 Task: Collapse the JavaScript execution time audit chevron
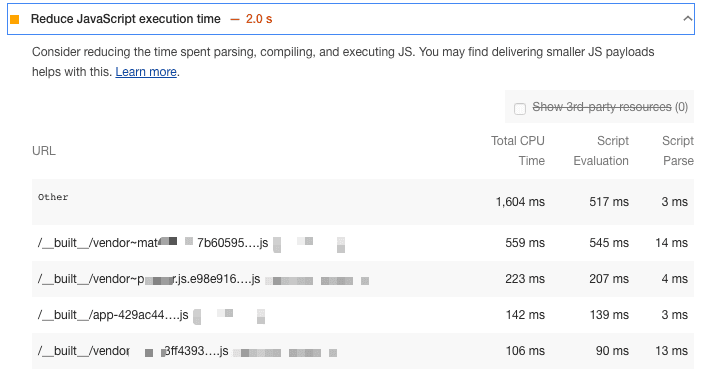pos(688,19)
